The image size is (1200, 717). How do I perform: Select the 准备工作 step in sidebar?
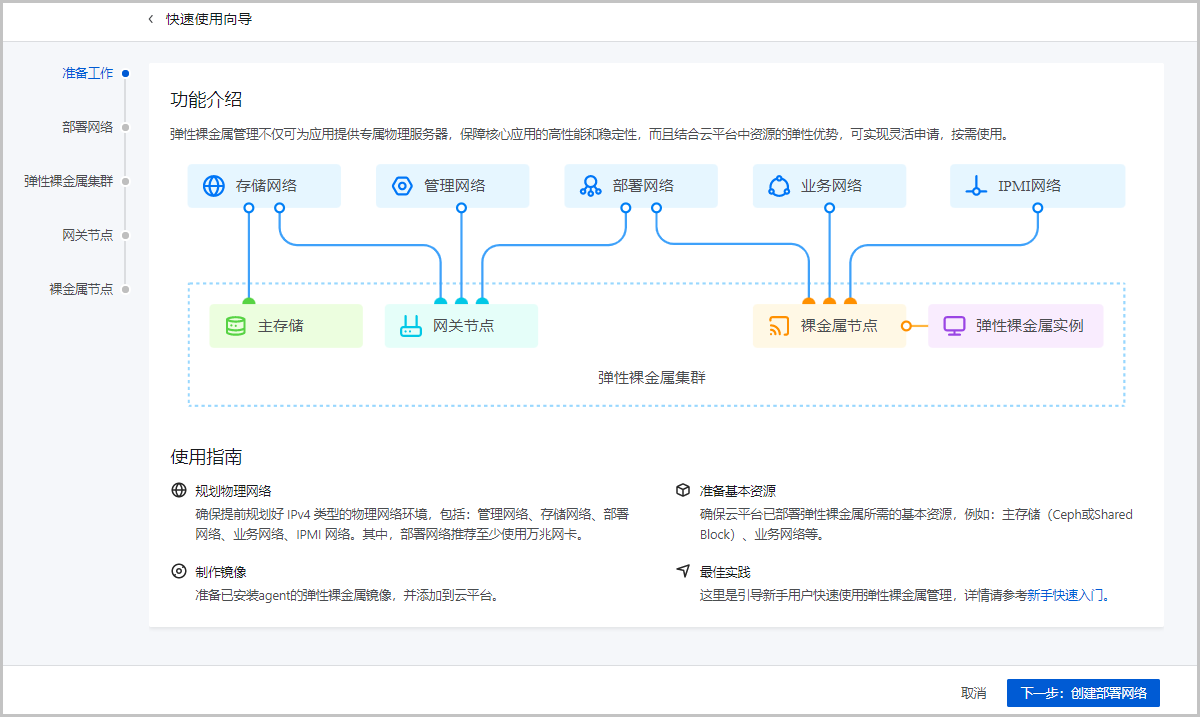88,73
